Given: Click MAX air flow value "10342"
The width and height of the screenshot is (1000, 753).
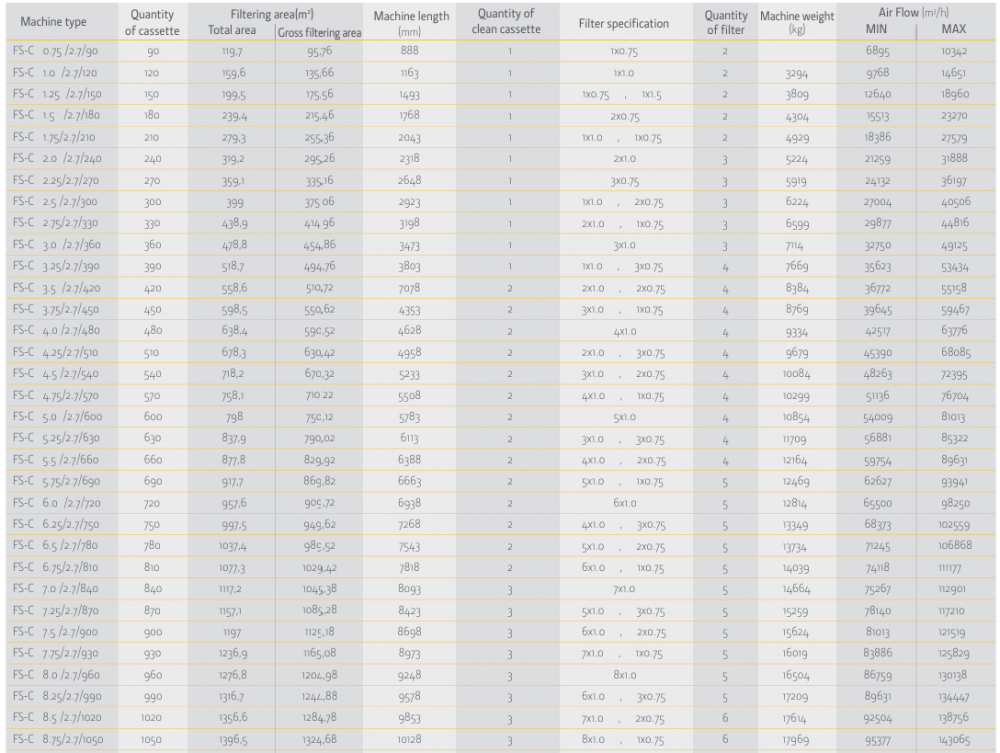Looking at the screenshot, I should [x=954, y=51].
